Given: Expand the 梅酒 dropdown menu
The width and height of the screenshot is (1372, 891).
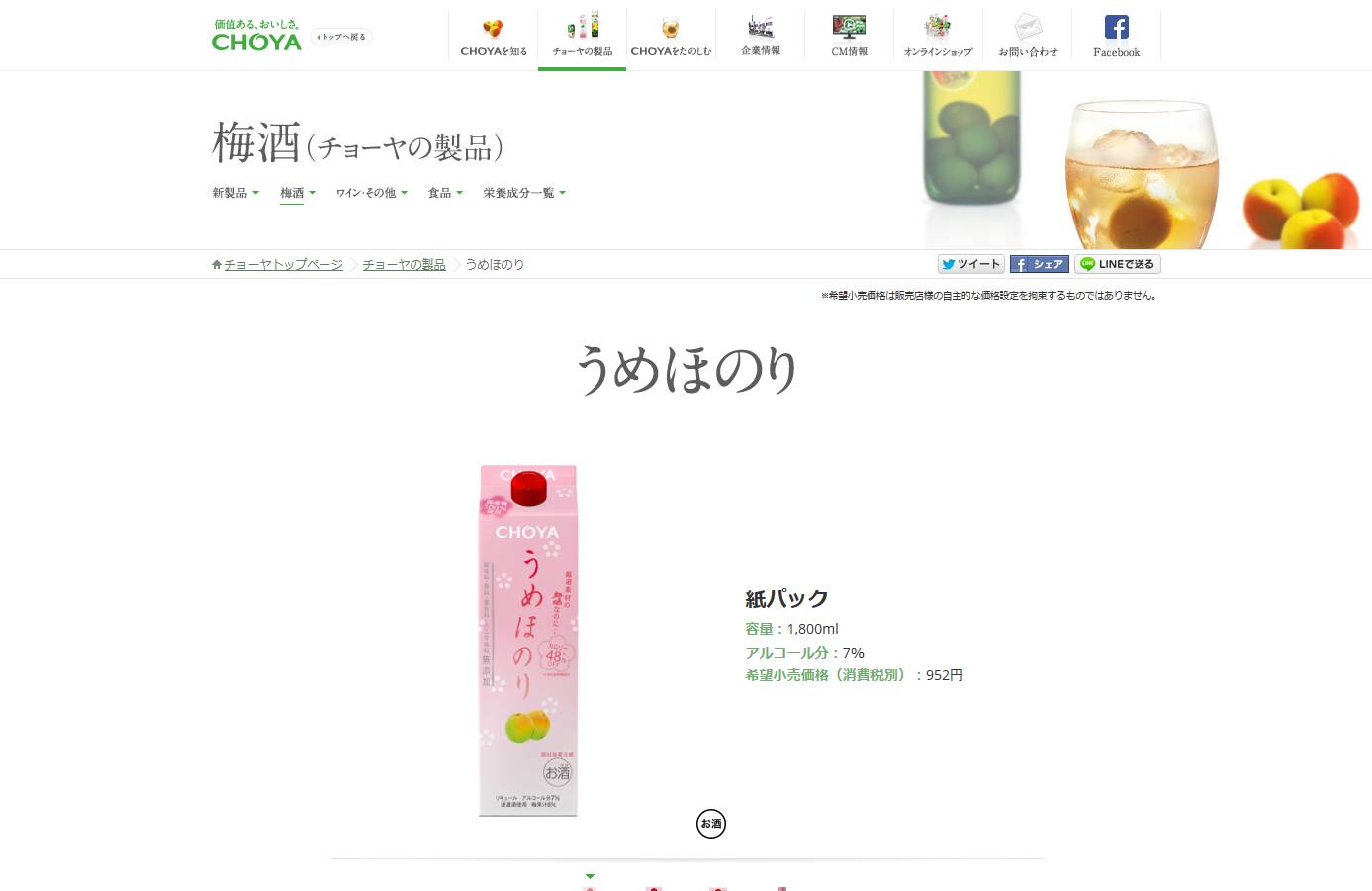Looking at the screenshot, I should click(x=298, y=193).
